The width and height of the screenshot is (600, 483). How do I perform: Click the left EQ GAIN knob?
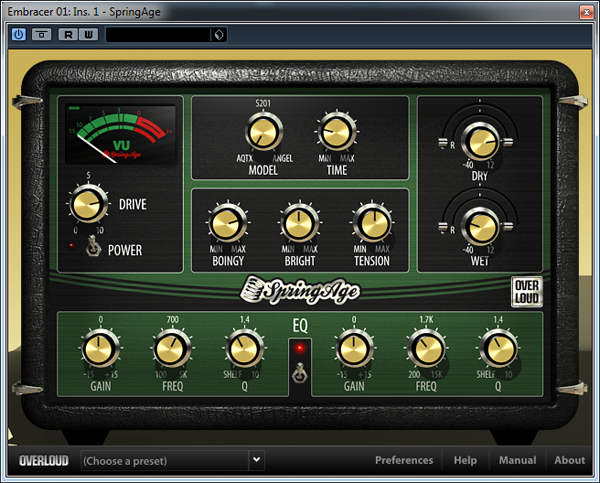(x=100, y=349)
